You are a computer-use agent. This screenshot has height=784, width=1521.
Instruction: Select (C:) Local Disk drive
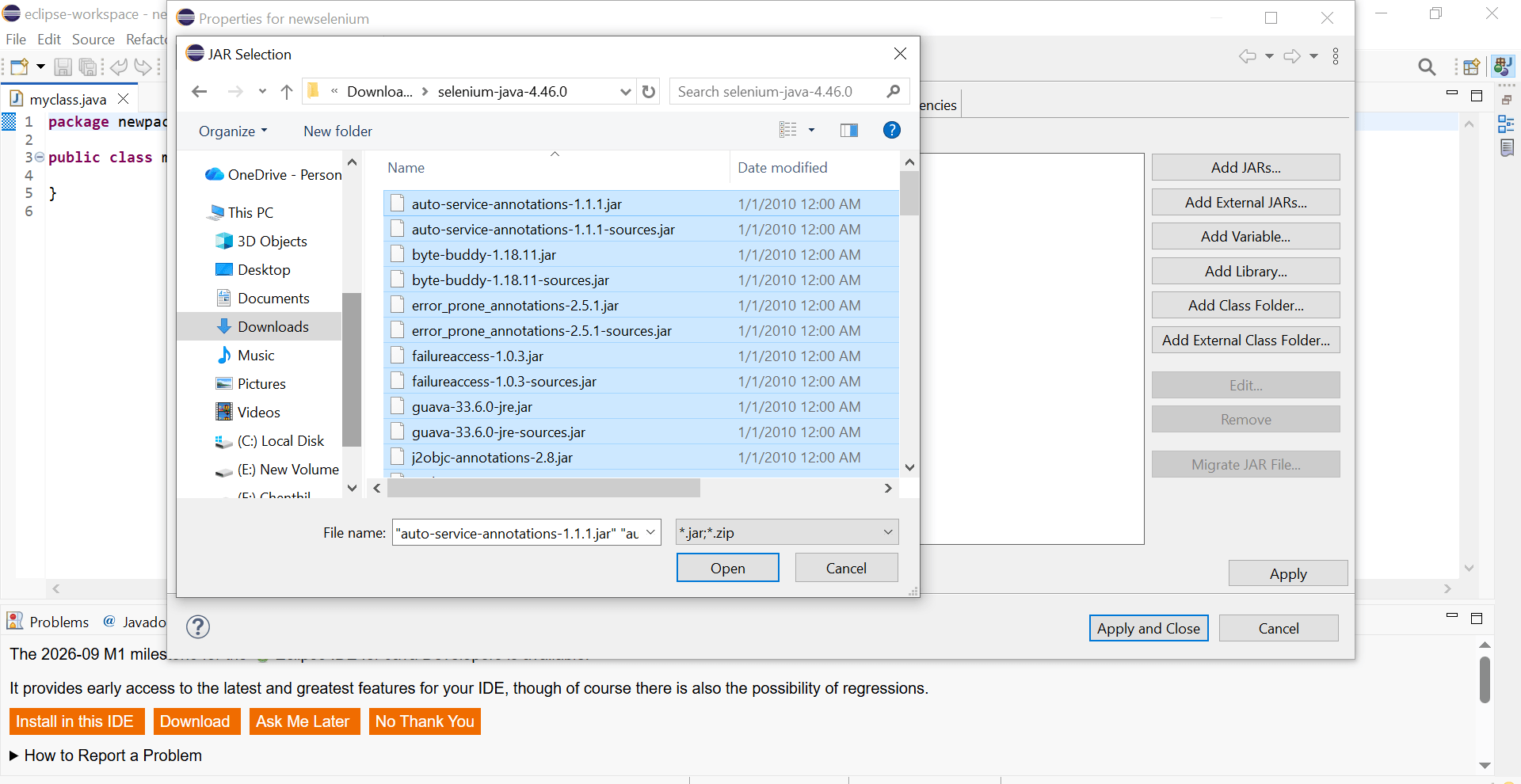click(x=269, y=441)
